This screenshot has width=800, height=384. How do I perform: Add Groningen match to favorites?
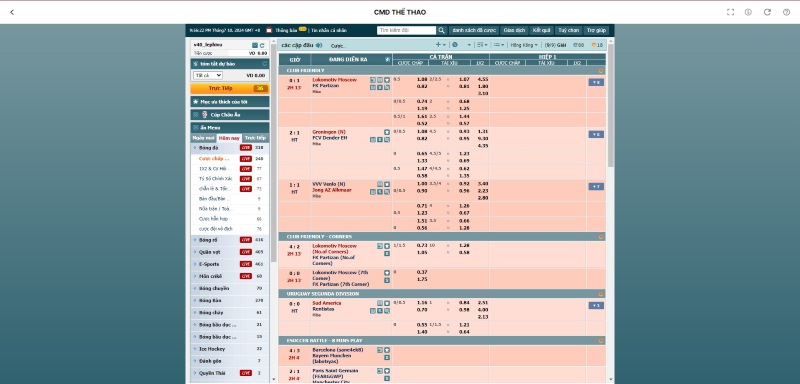(x=387, y=132)
